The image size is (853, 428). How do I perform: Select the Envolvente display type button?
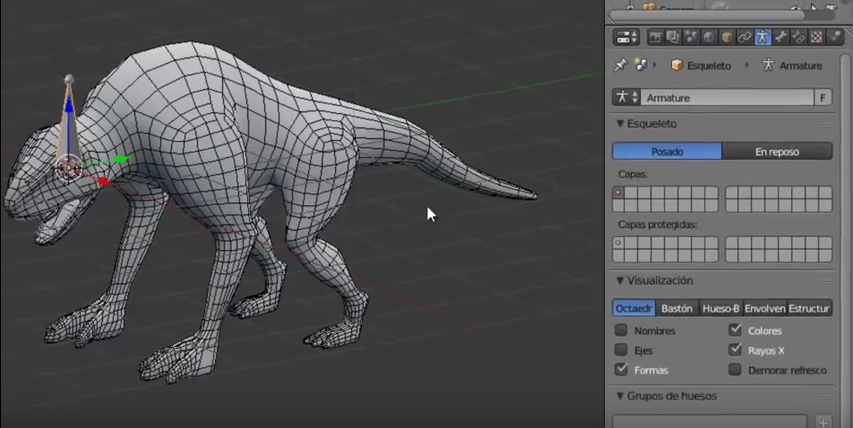[x=765, y=308]
